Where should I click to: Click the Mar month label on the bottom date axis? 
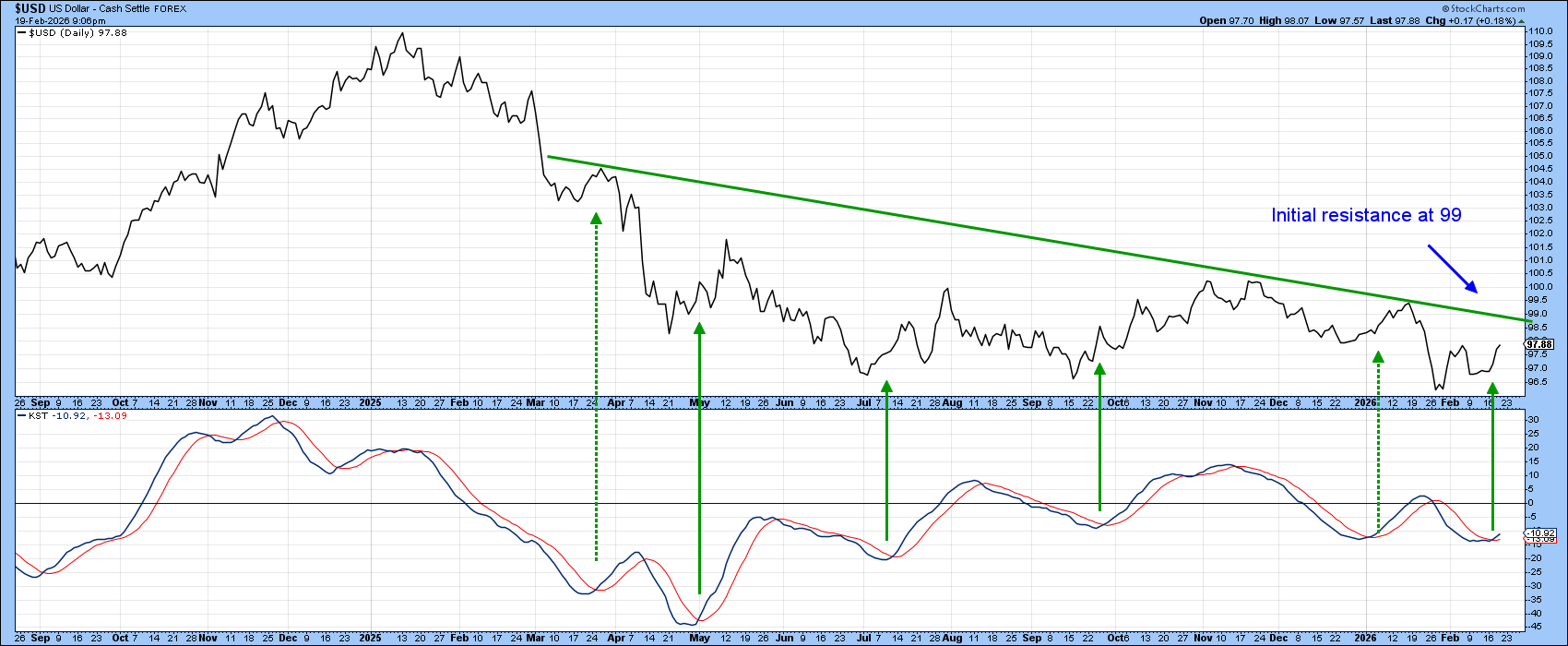537,639
